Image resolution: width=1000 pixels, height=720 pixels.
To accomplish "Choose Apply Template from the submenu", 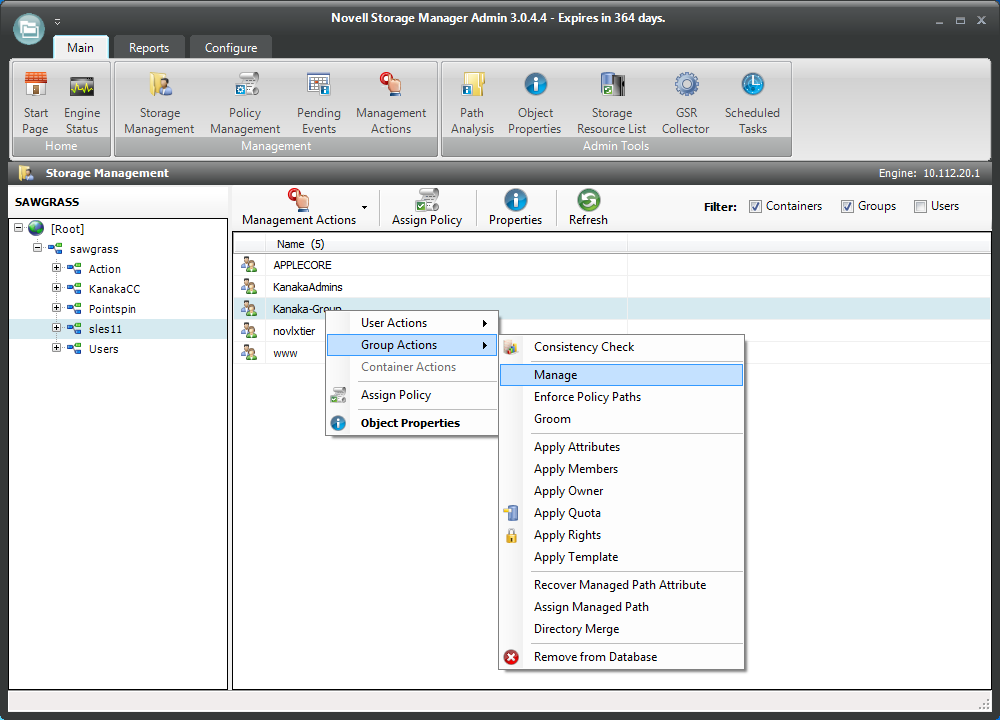I will pyautogui.click(x=622, y=557).
